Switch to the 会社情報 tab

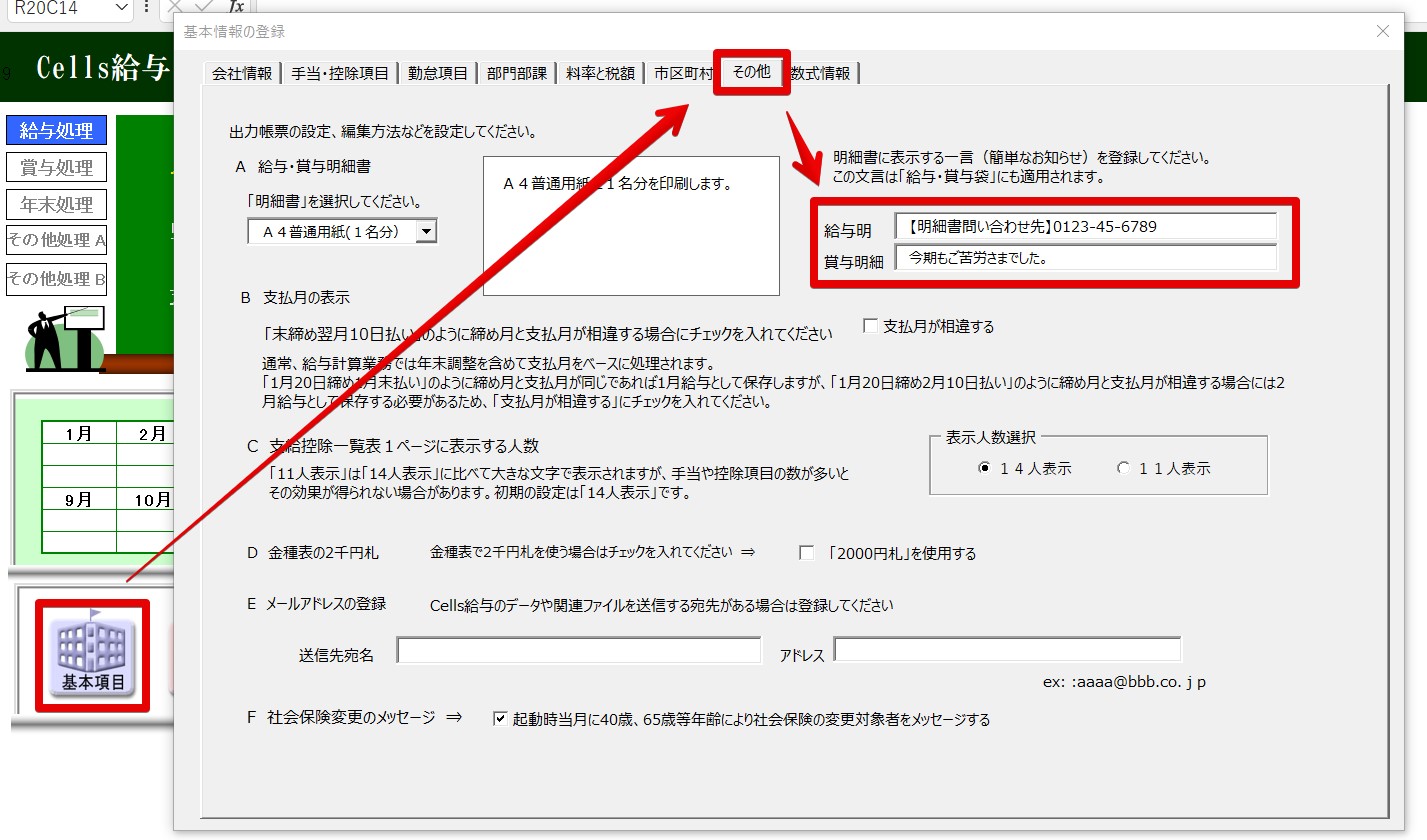click(241, 73)
